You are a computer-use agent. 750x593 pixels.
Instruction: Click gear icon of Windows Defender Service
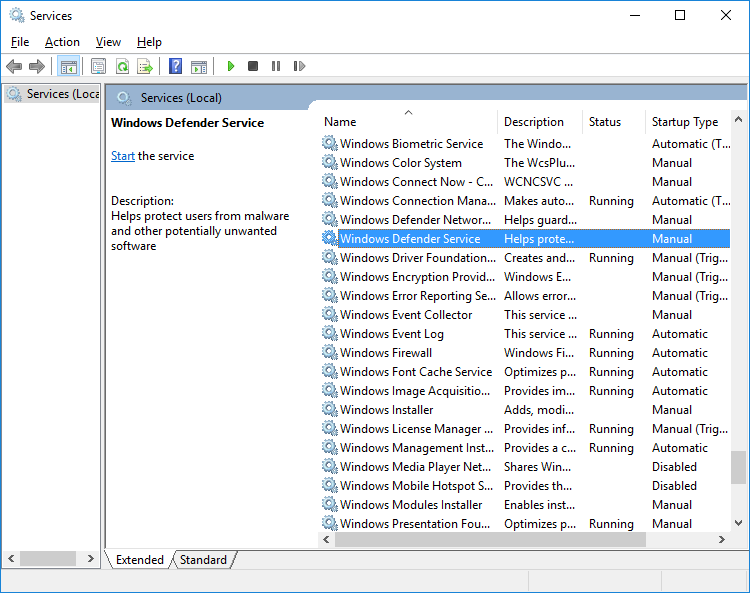click(330, 238)
